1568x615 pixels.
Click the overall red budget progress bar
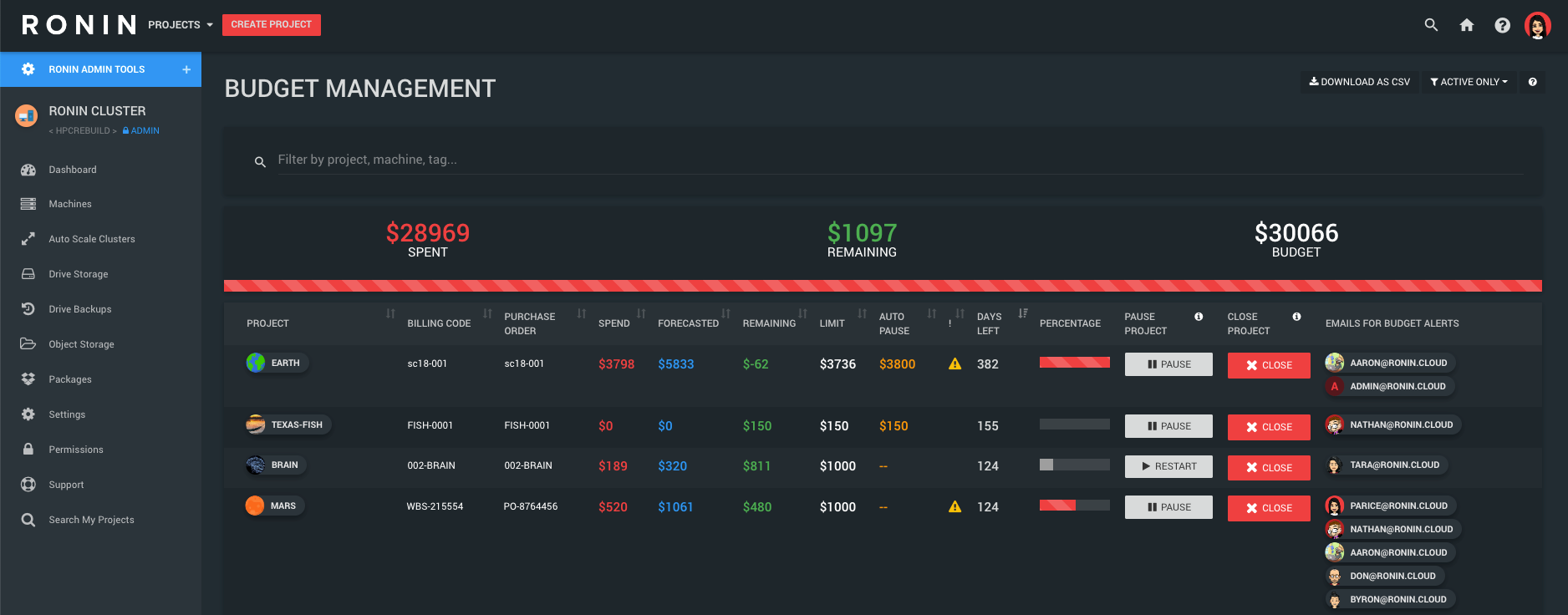pos(883,286)
